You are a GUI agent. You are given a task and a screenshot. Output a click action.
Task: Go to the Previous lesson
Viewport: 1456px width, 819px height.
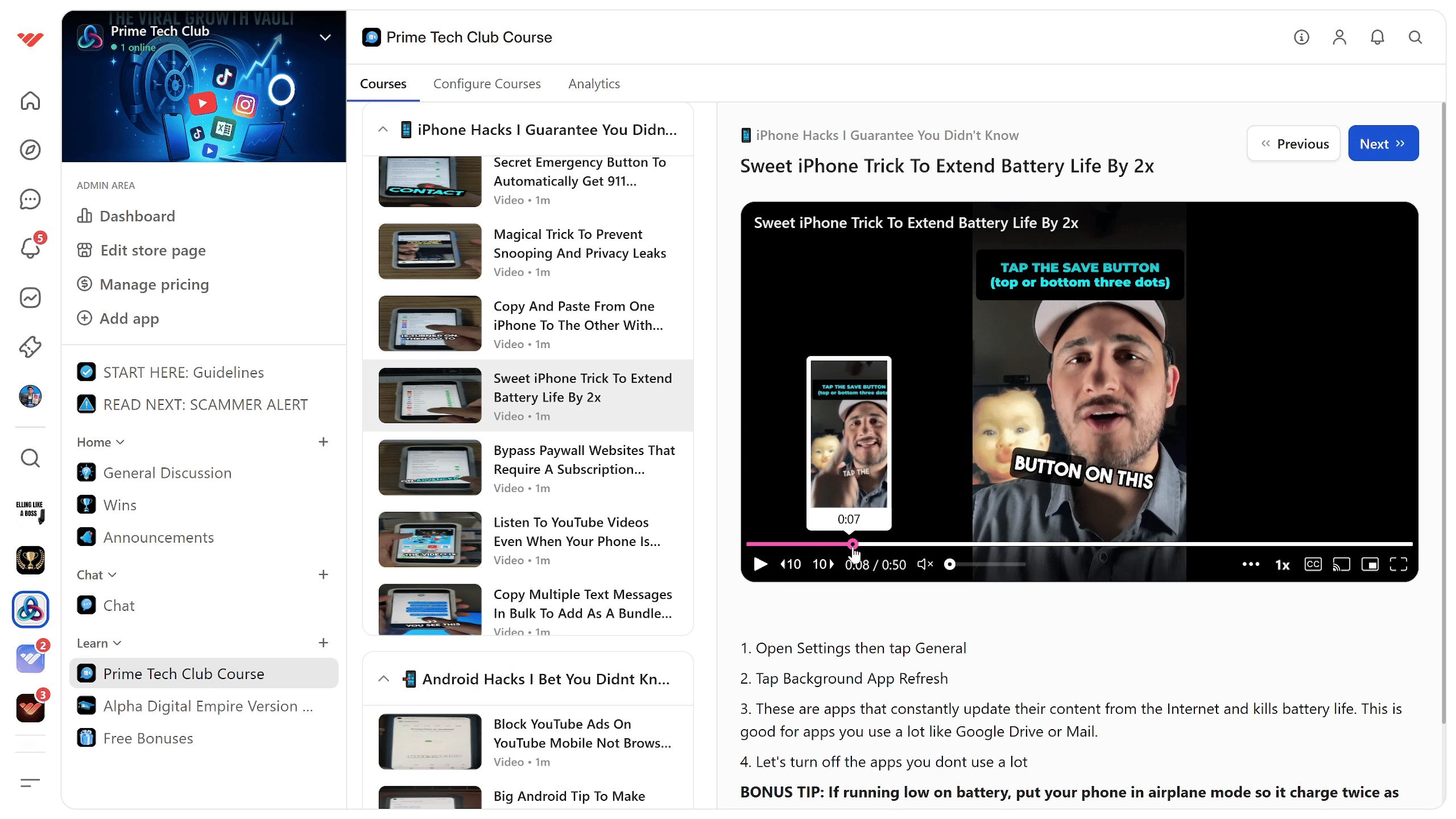1294,144
